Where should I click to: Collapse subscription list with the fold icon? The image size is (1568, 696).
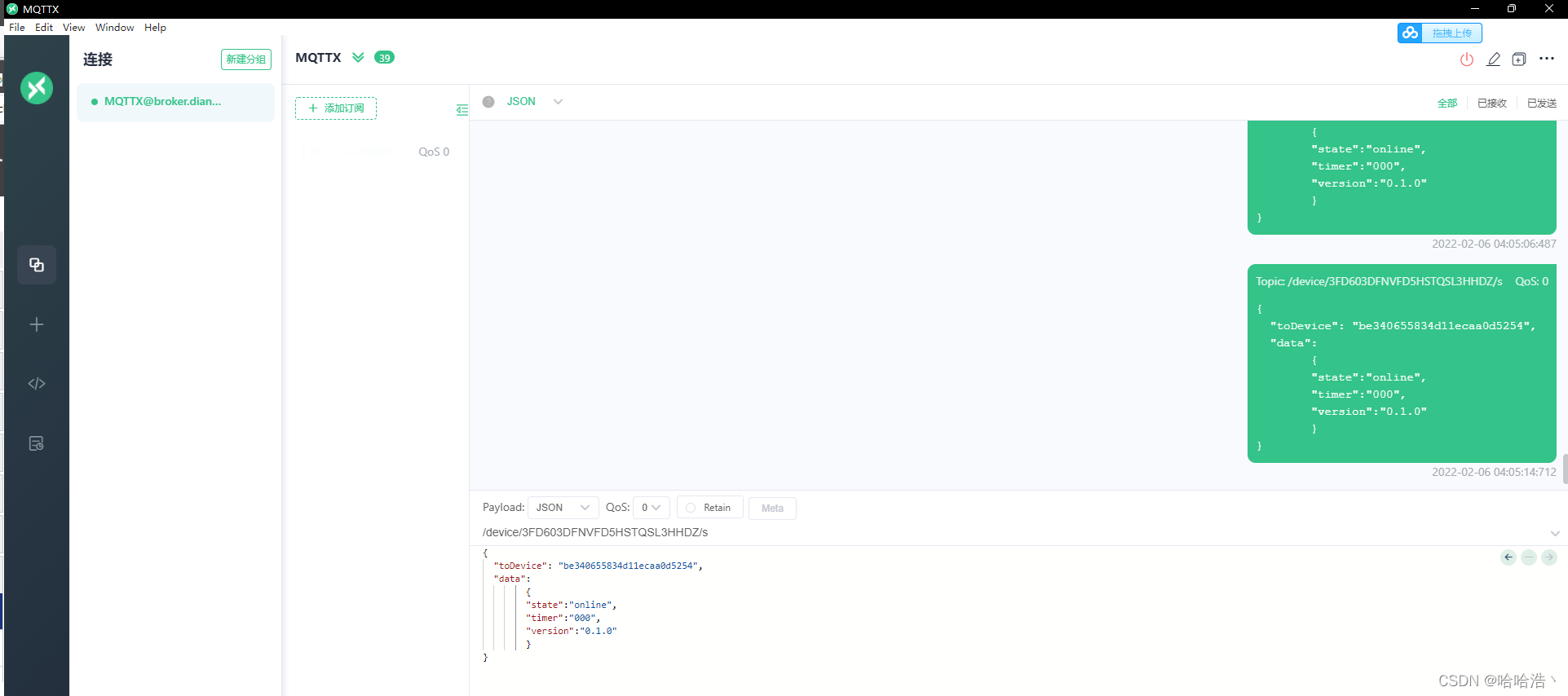tap(462, 109)
